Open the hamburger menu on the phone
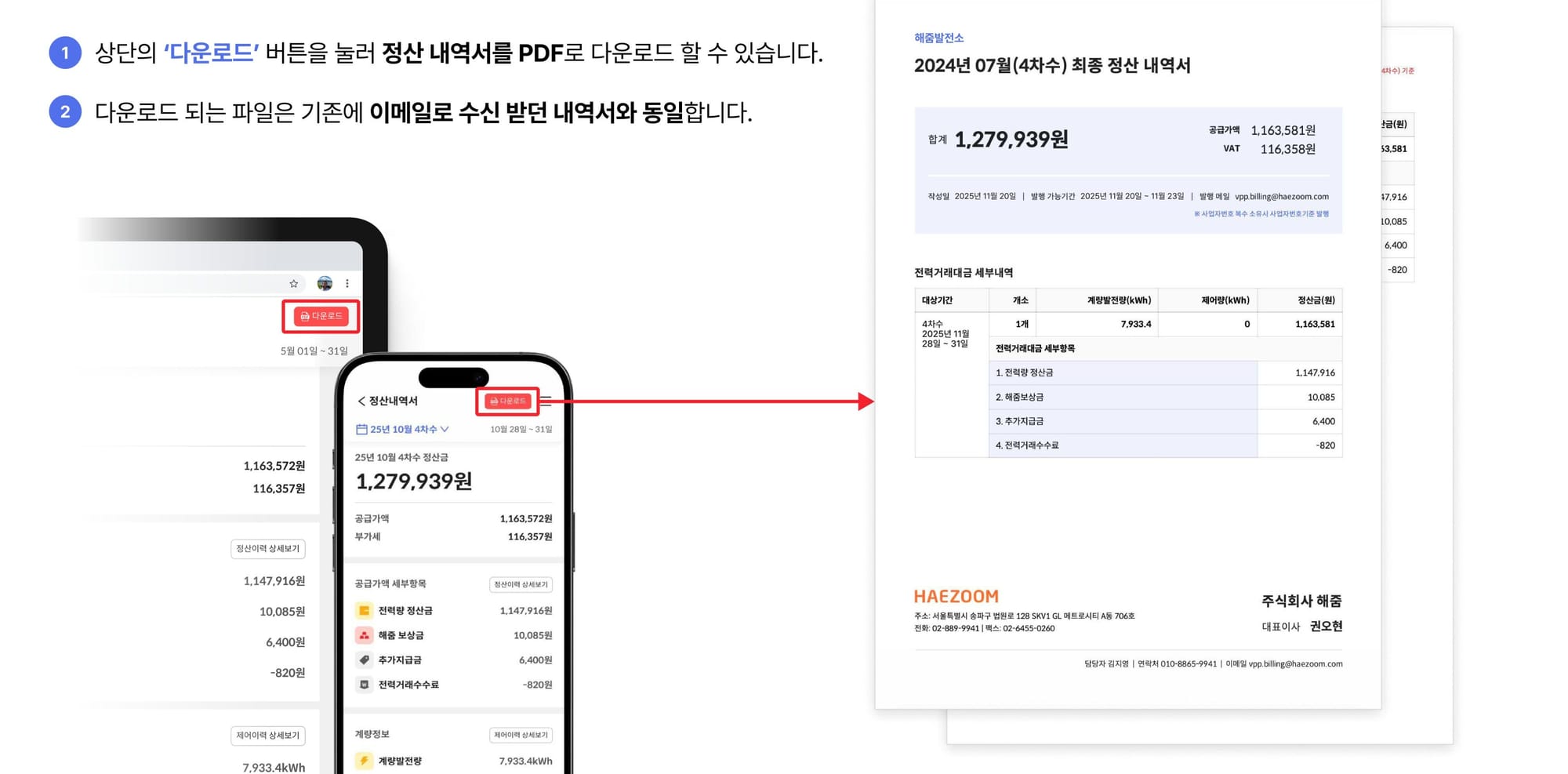 [x=546, y=401]
